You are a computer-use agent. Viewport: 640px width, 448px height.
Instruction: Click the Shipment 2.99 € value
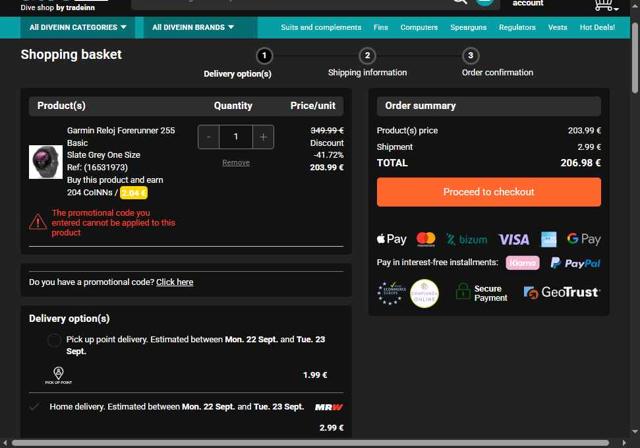589,147
